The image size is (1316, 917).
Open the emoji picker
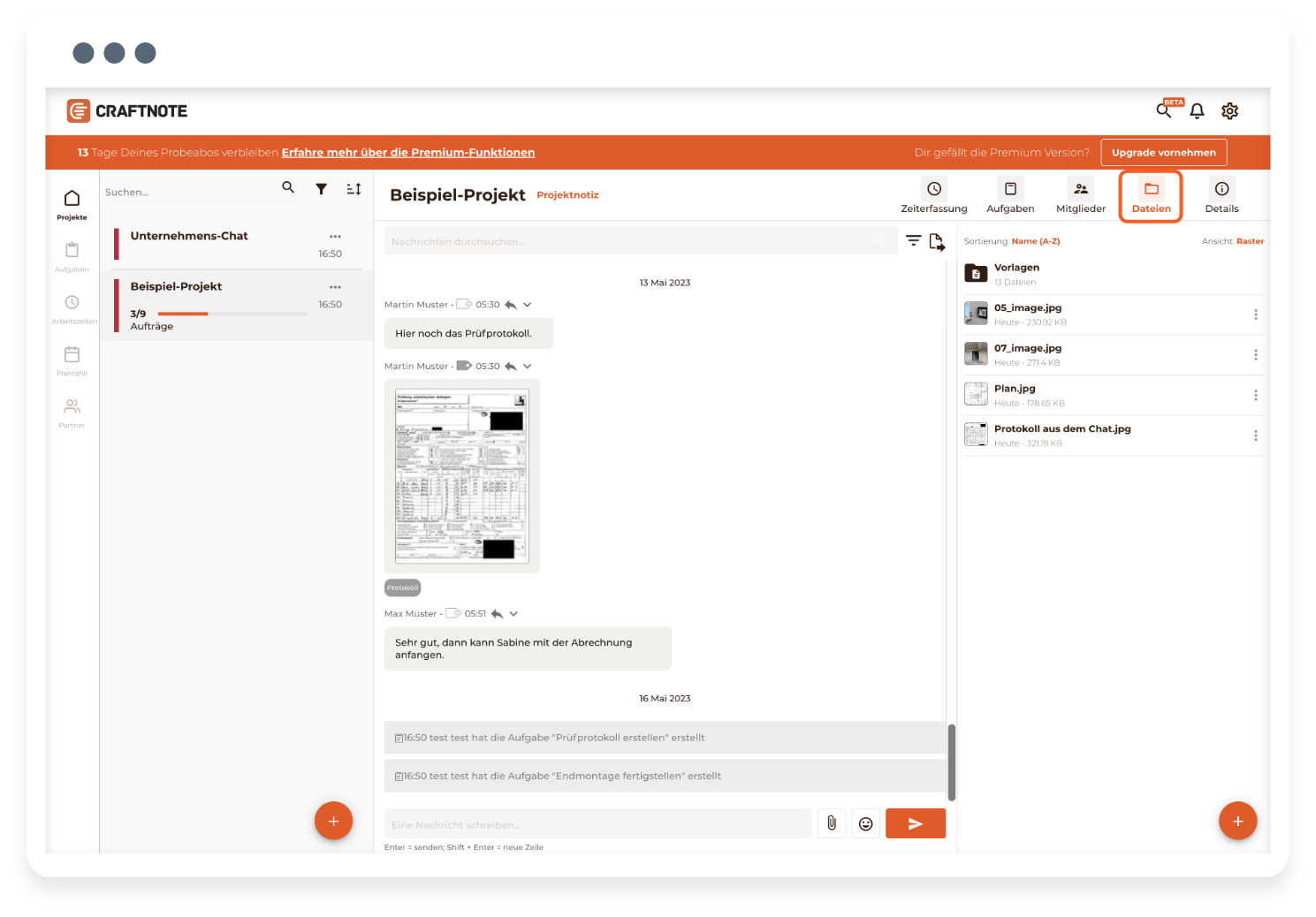point(865,823)
